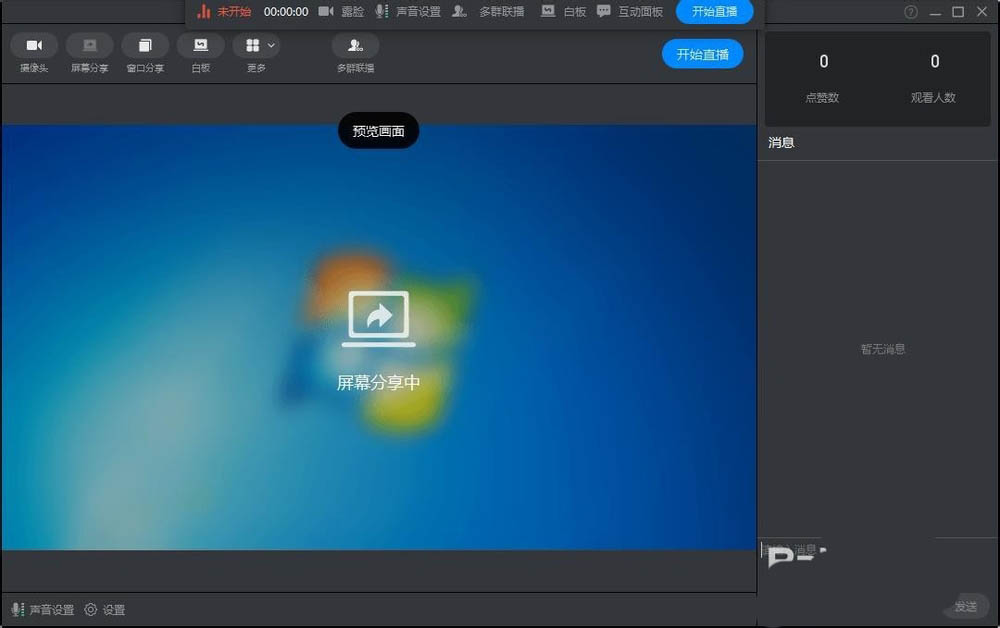Click the lower 开始直播 button

702,54
